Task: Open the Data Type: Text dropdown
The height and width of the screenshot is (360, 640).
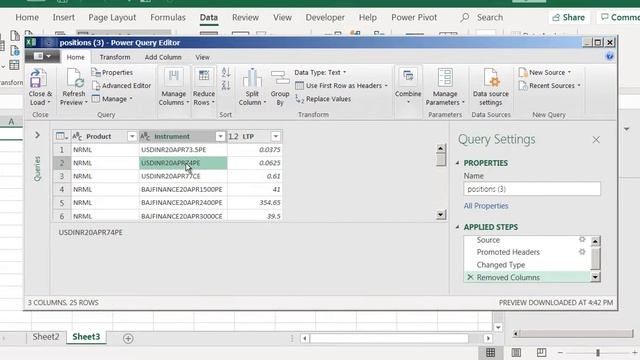Action: coord(320,72)
